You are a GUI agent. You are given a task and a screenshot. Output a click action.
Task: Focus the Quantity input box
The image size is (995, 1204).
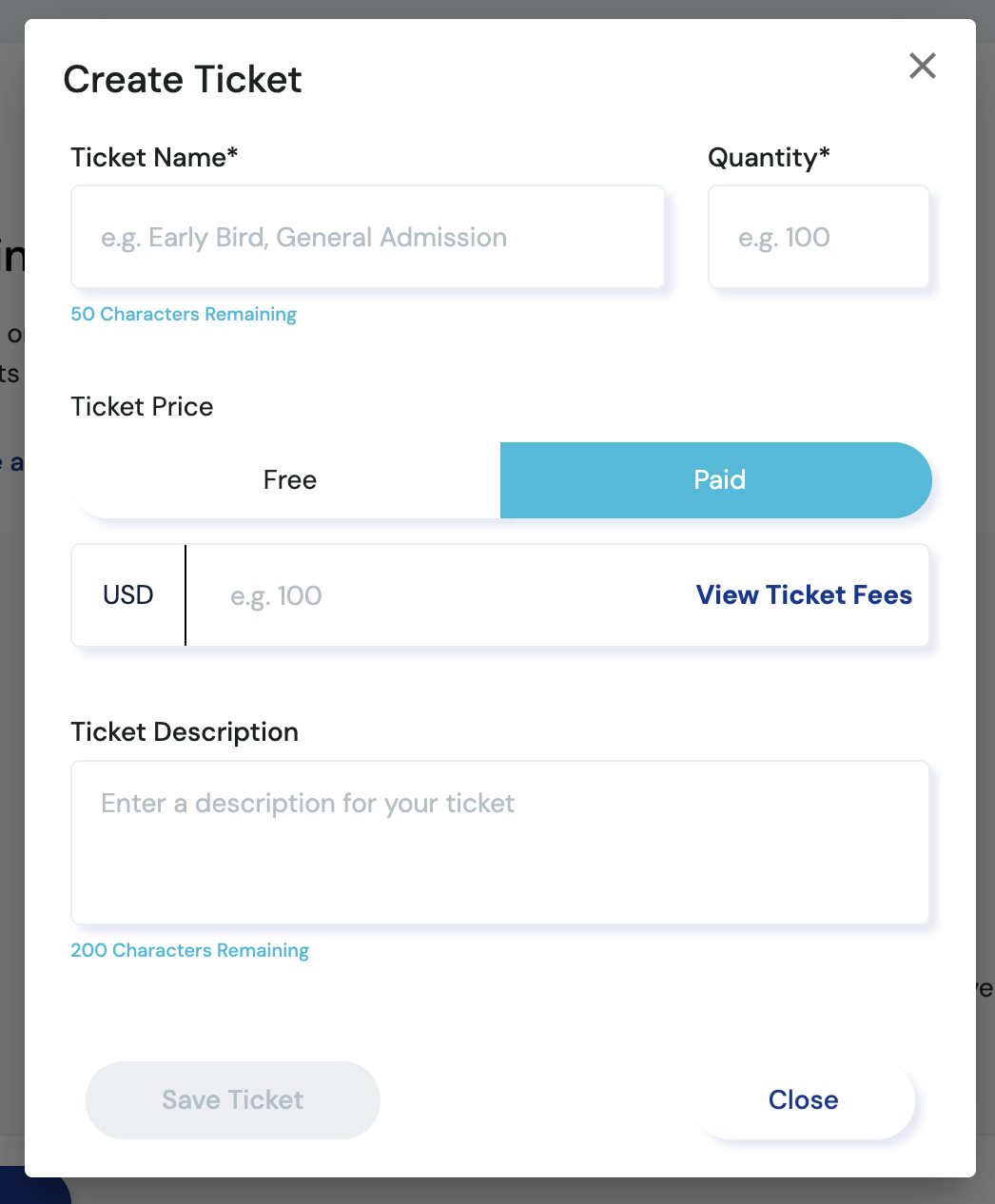[818, 237]
